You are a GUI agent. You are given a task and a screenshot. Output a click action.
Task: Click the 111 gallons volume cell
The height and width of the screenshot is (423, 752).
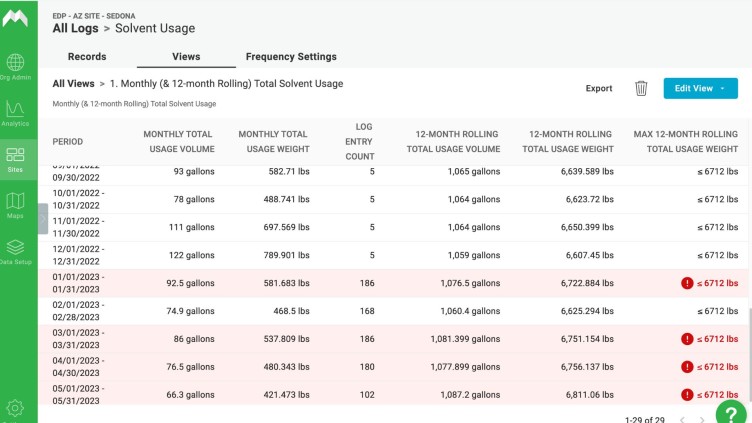click(191, 227)
